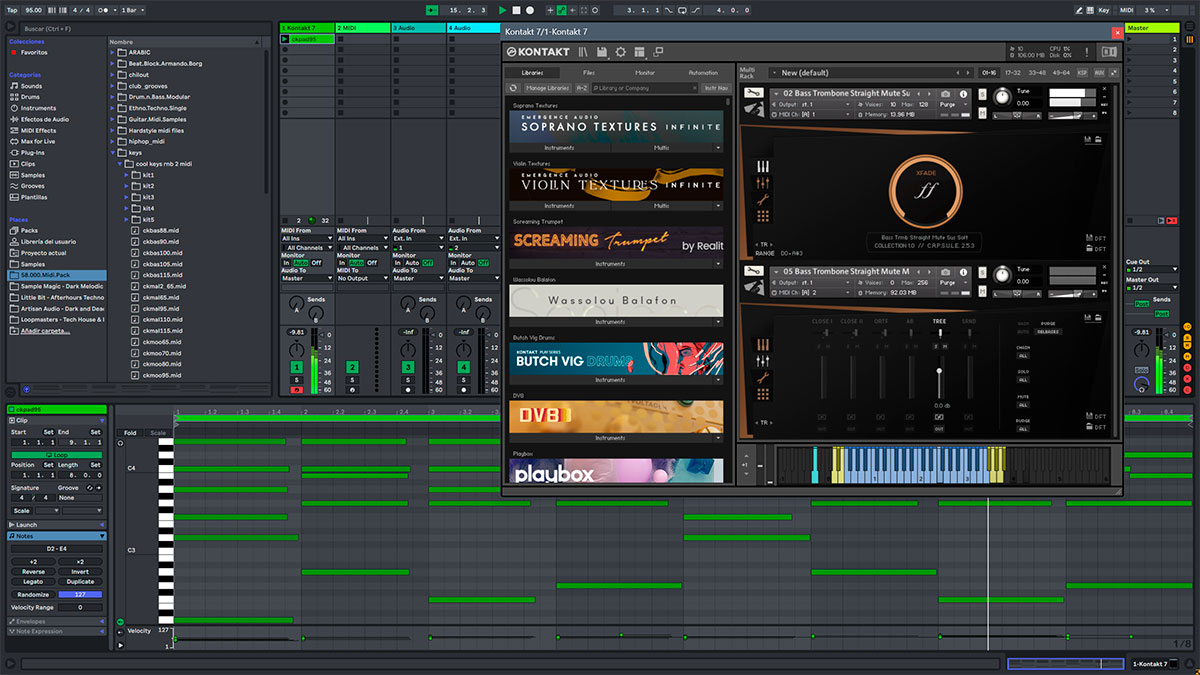Viewport: 1200px width, 675px height.
Task: Expand kit3 folder in browser
Action: [125, 197]
